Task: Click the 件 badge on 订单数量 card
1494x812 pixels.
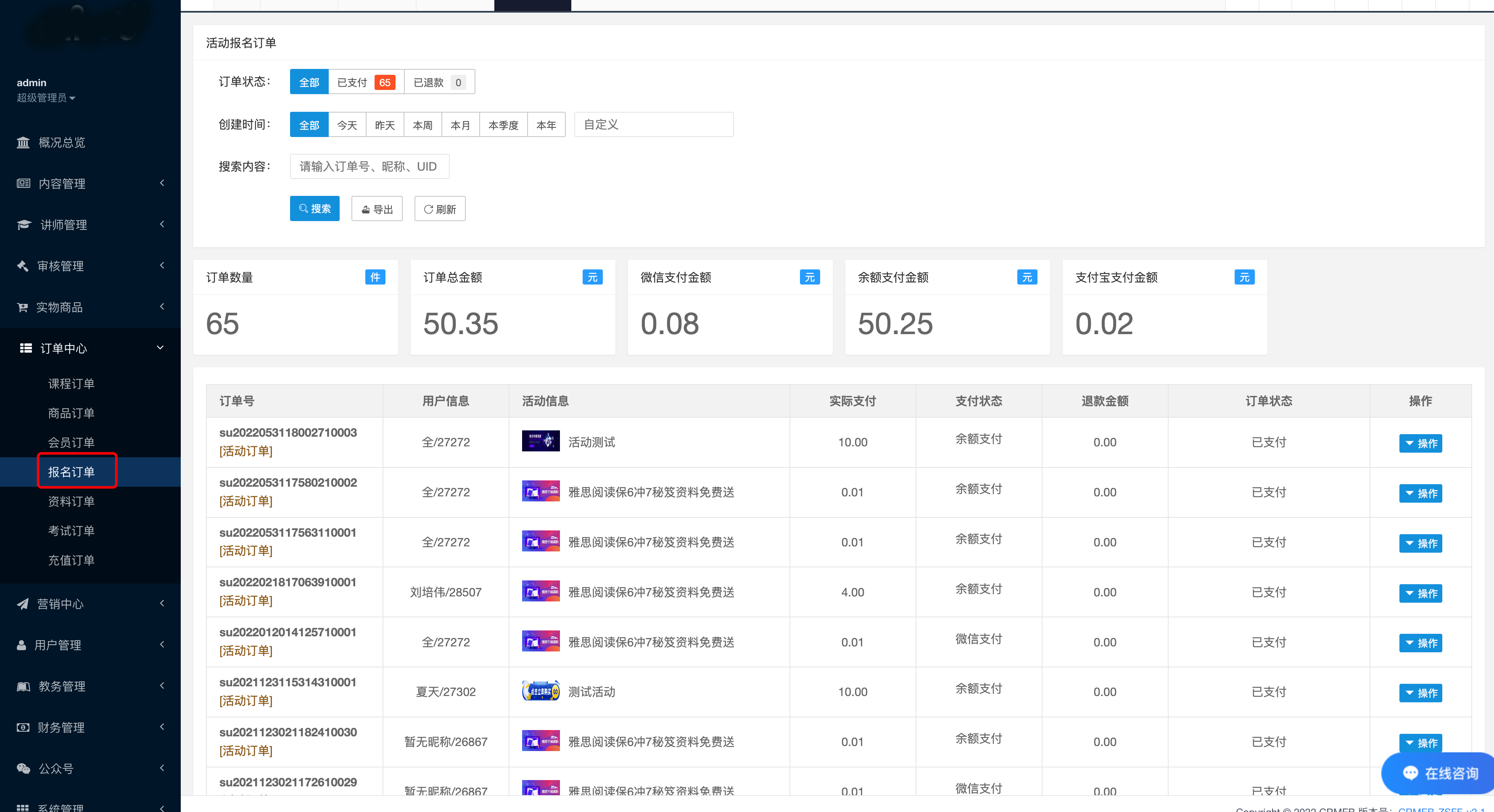Action: pyautogui.click(x=375, y=277)
